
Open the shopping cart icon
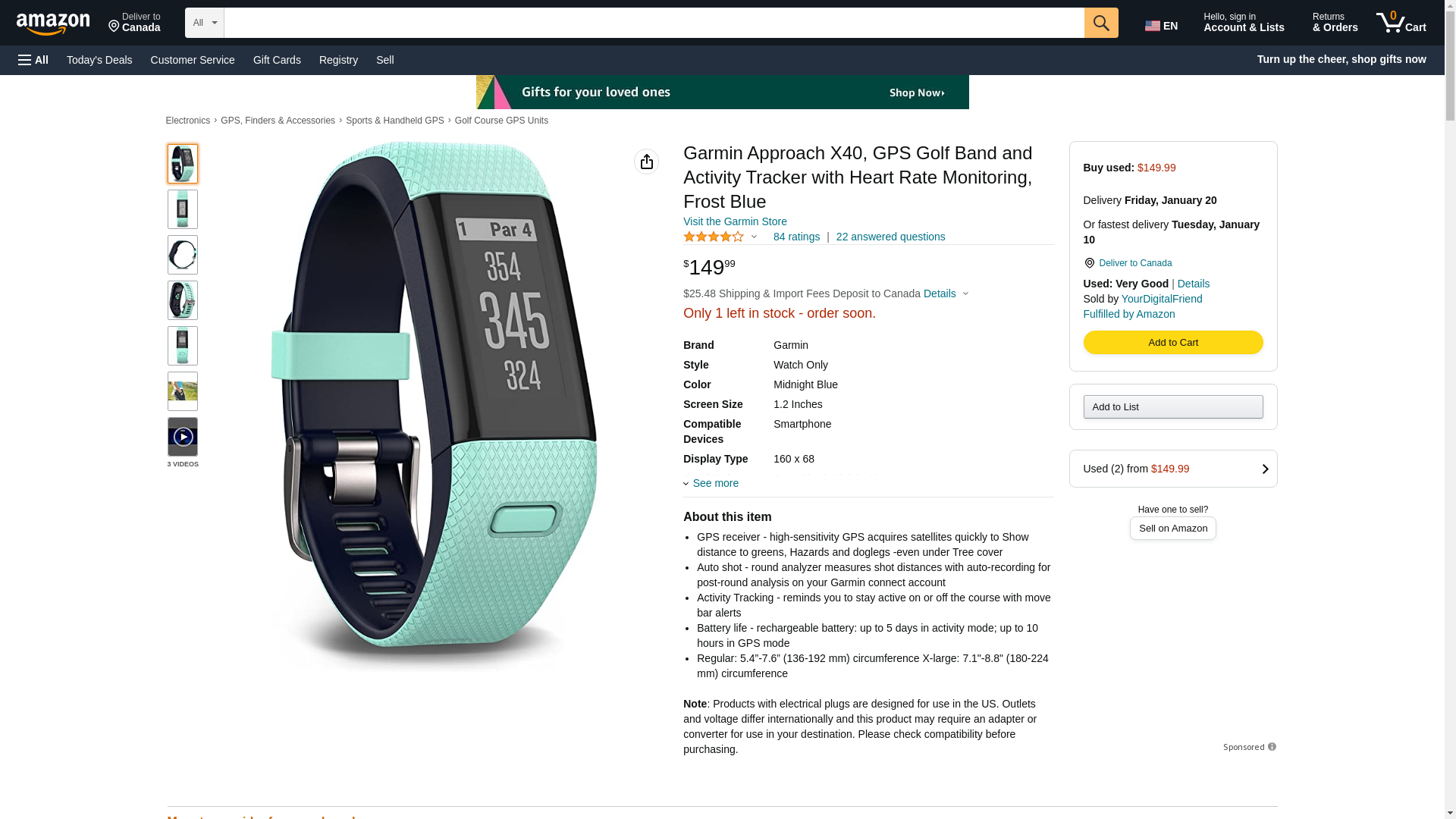(1401, 23)
